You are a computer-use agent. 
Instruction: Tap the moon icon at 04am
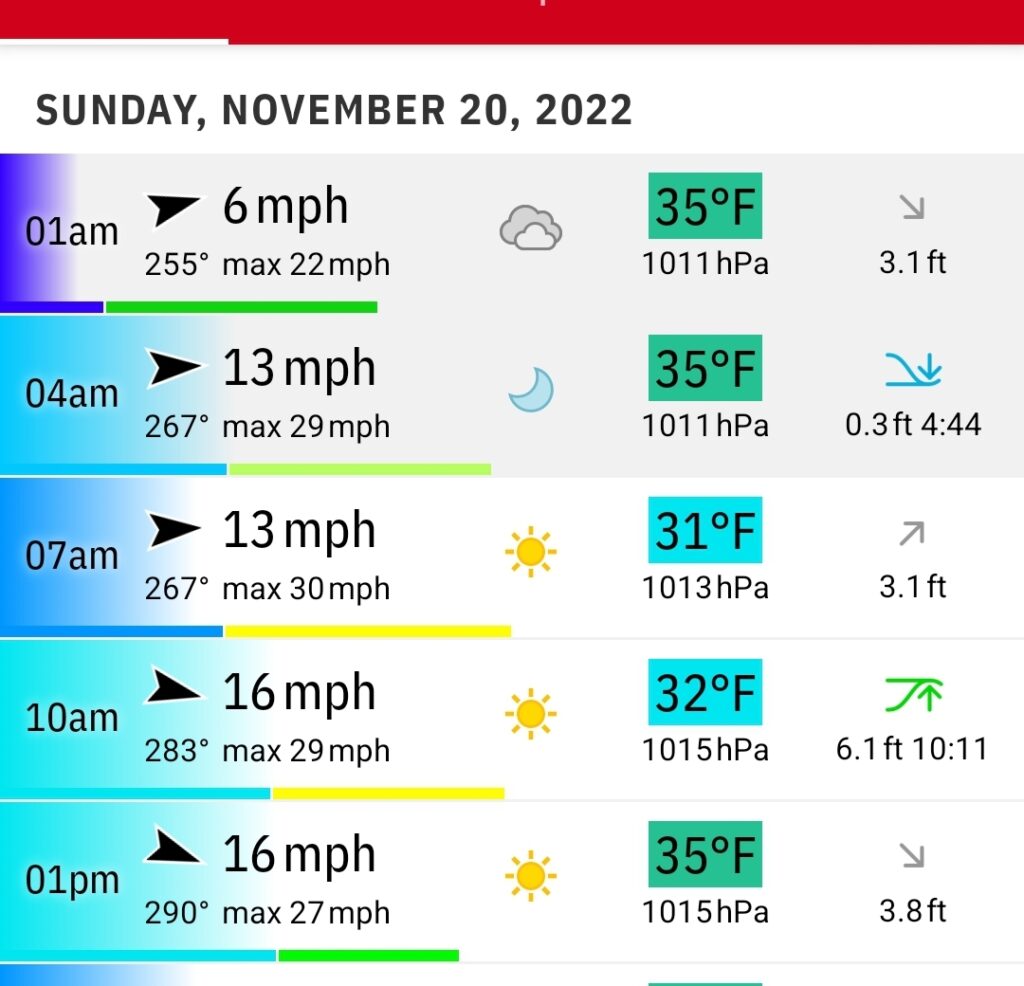pos(531,390)
